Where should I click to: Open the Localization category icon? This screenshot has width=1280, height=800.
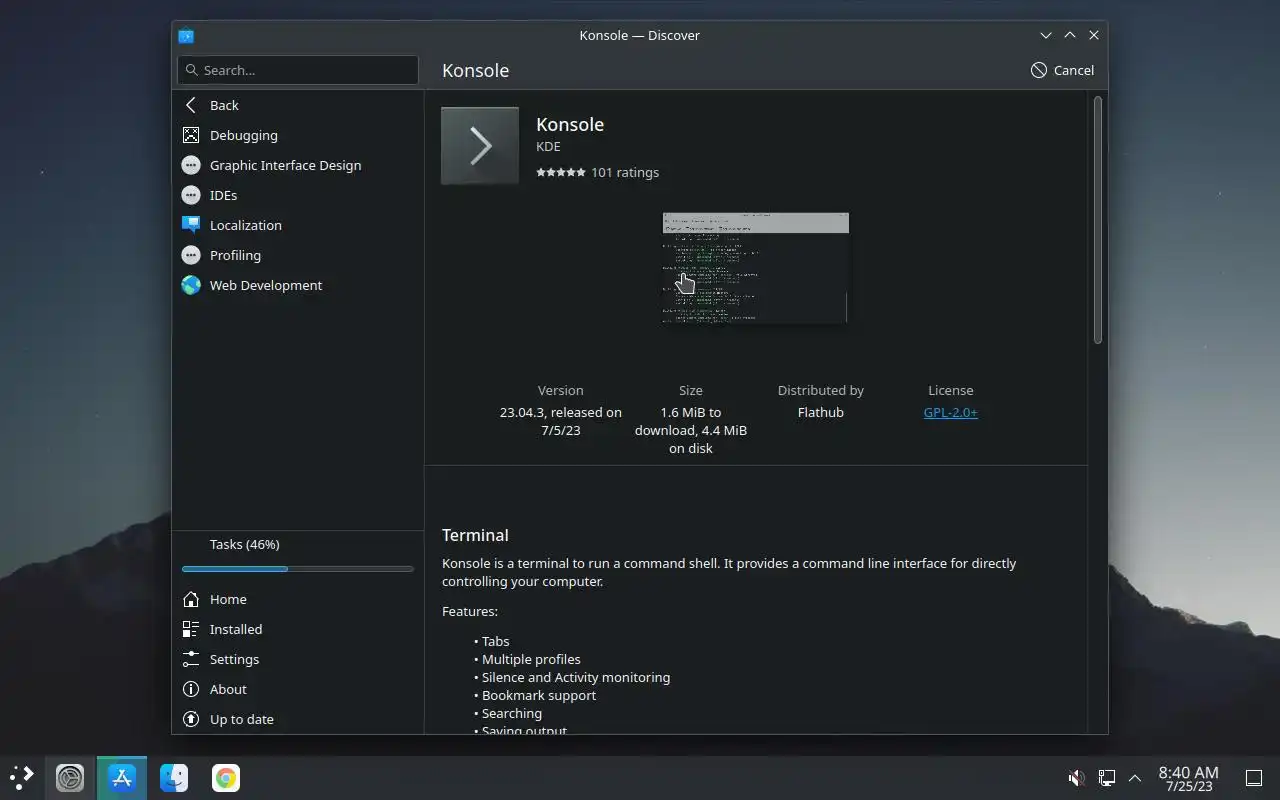point(191,225)
